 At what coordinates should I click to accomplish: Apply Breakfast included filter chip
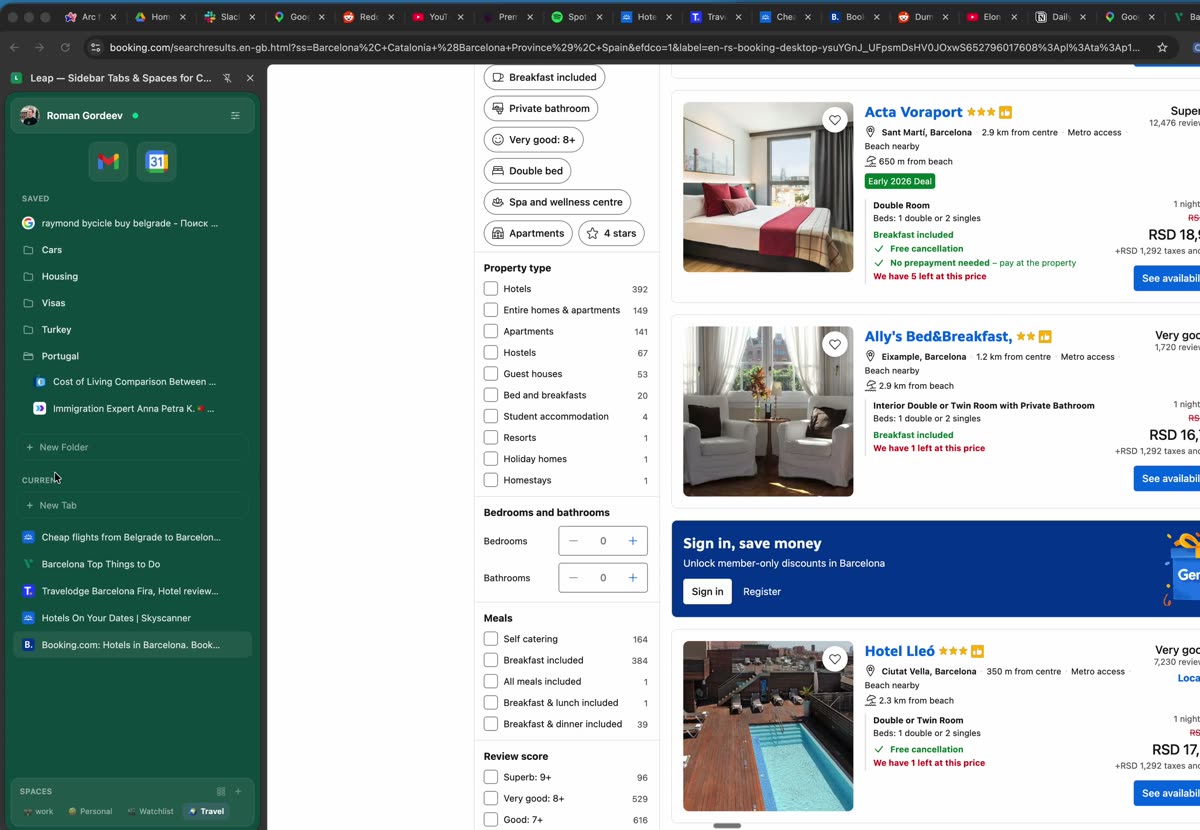click(x=544, y=77)
